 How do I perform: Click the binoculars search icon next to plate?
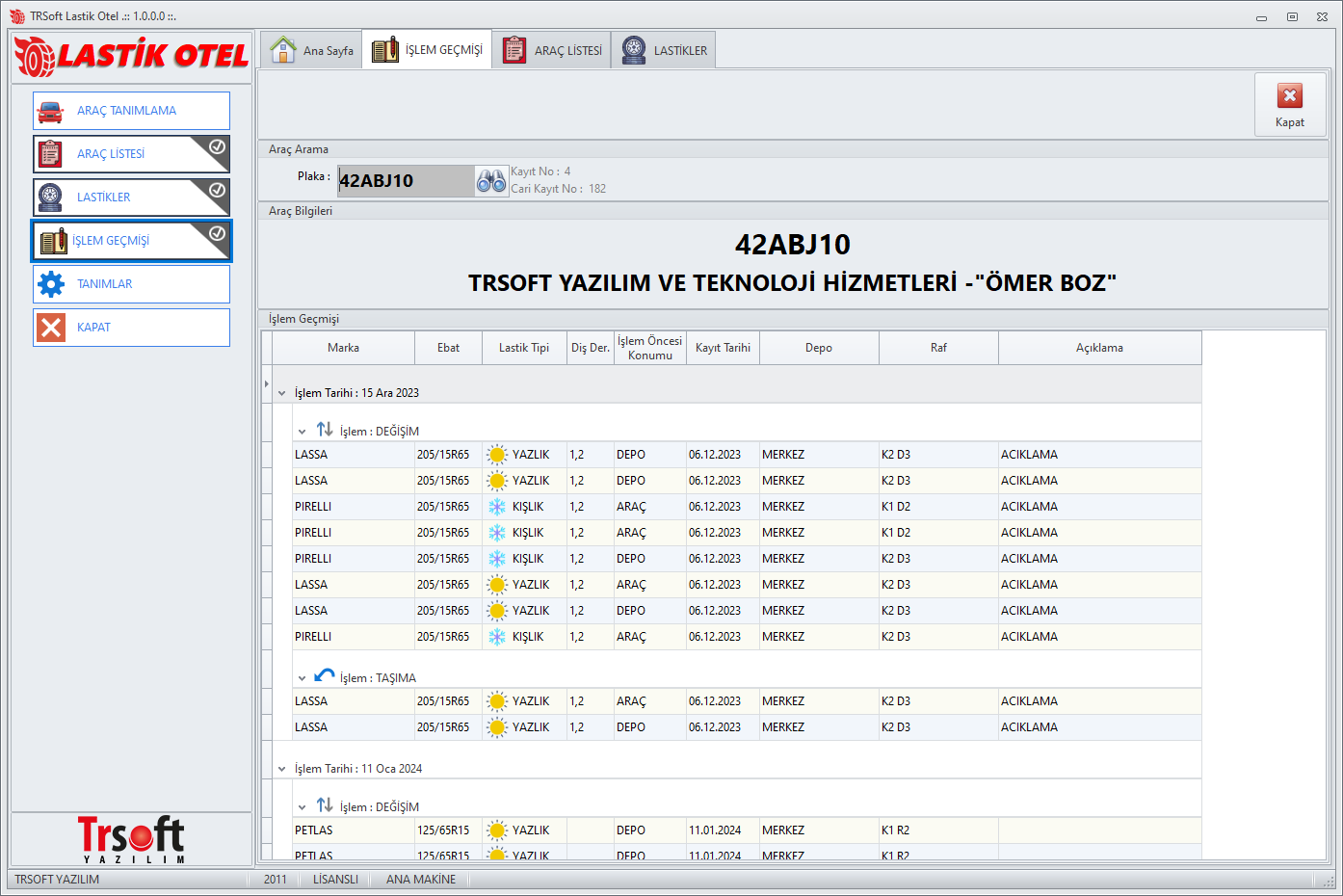[491, 180]
